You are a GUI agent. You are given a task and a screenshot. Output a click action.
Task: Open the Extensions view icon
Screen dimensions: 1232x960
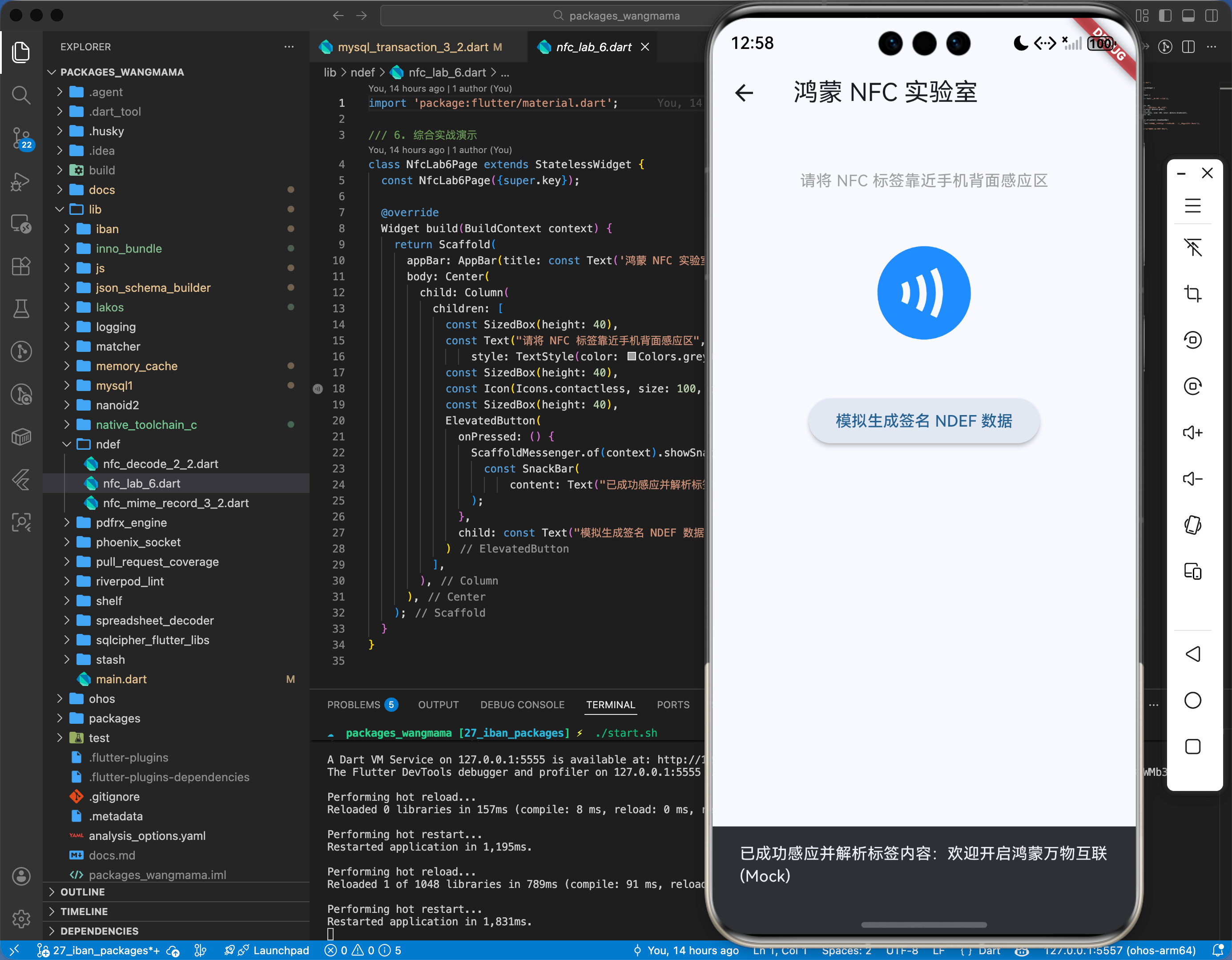point(21,266)
